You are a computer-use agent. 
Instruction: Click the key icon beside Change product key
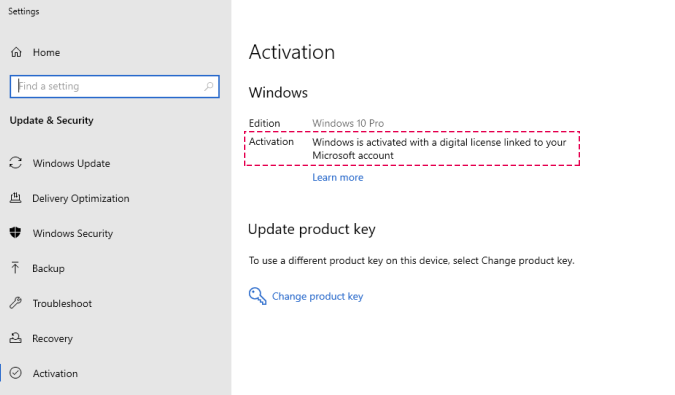tap(257, 296)
